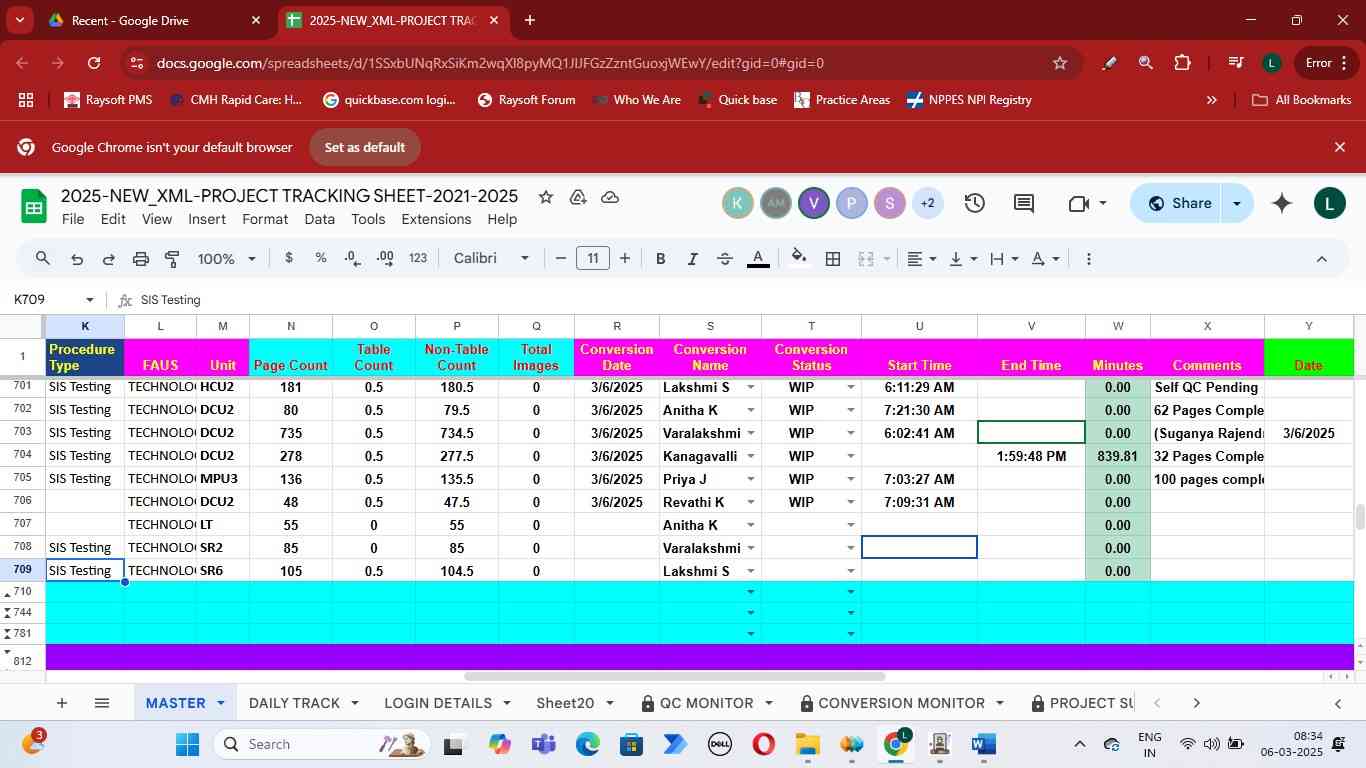The width and height of the screenshot is (1366, 768).
Task: Open the Gemini sparkle icon
Action: [x=1282, y=204]
